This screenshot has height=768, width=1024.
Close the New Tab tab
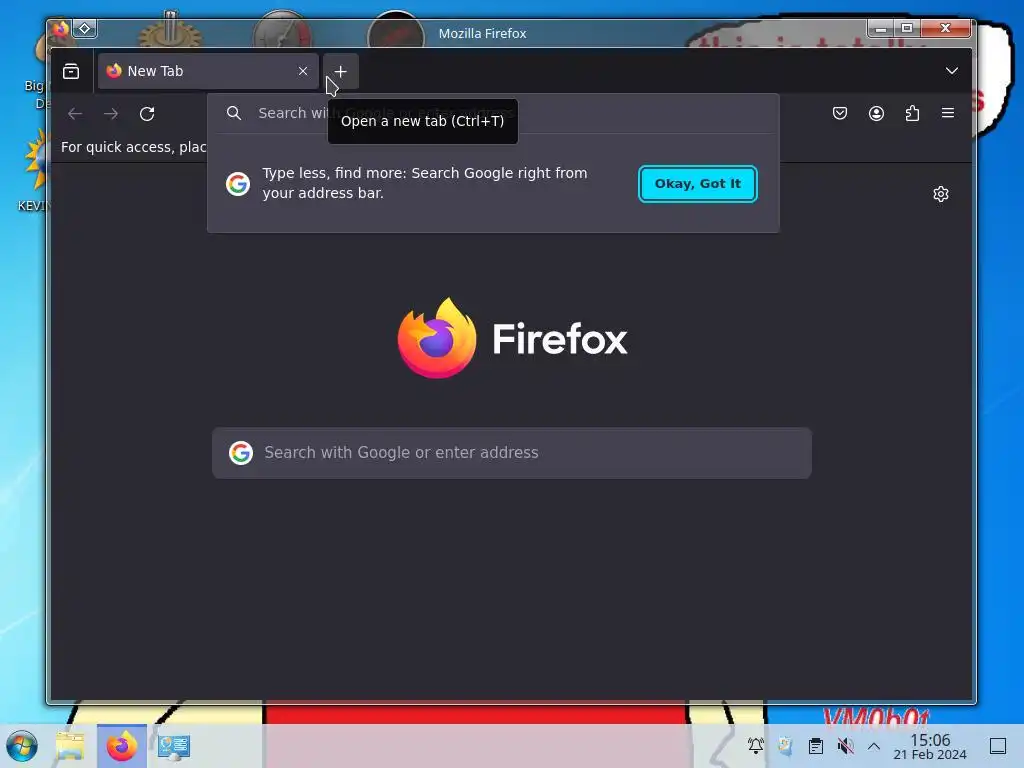[x=303, y=71]
